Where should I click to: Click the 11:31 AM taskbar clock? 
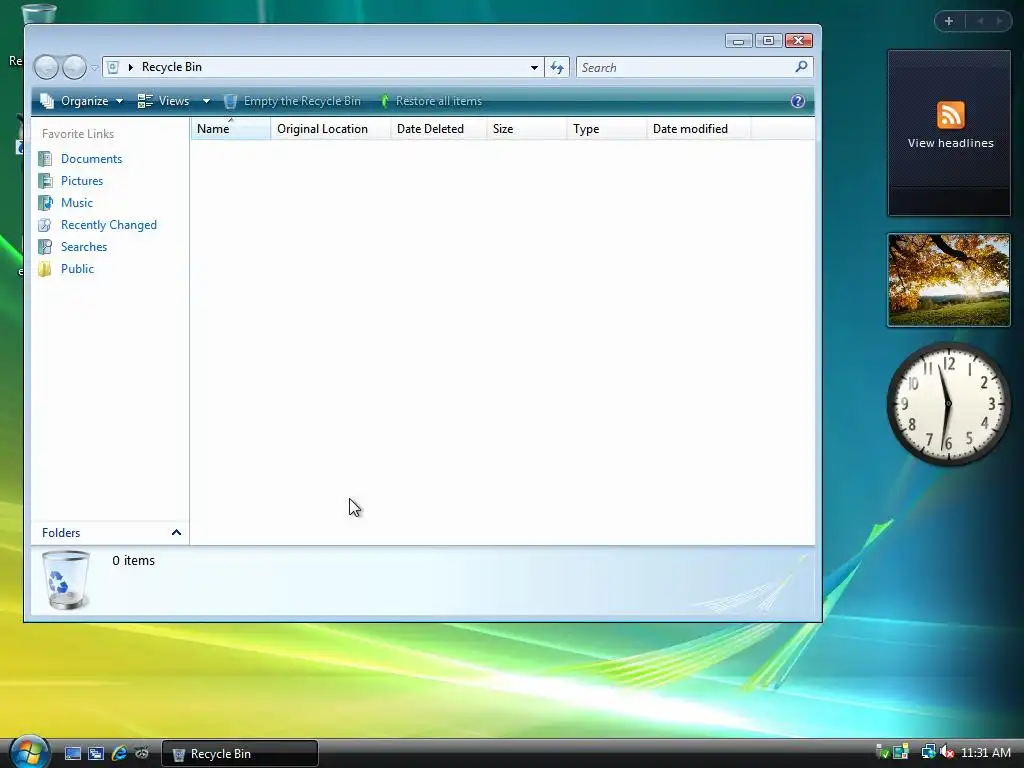coord(985,753)
